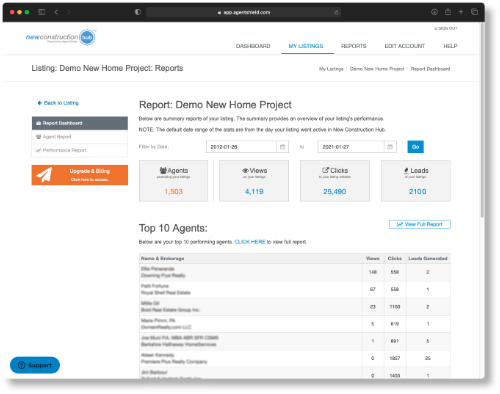This screenshot has height=394, width=500.
Task: Go forward with the browser forward arrow
Action: 69,12
